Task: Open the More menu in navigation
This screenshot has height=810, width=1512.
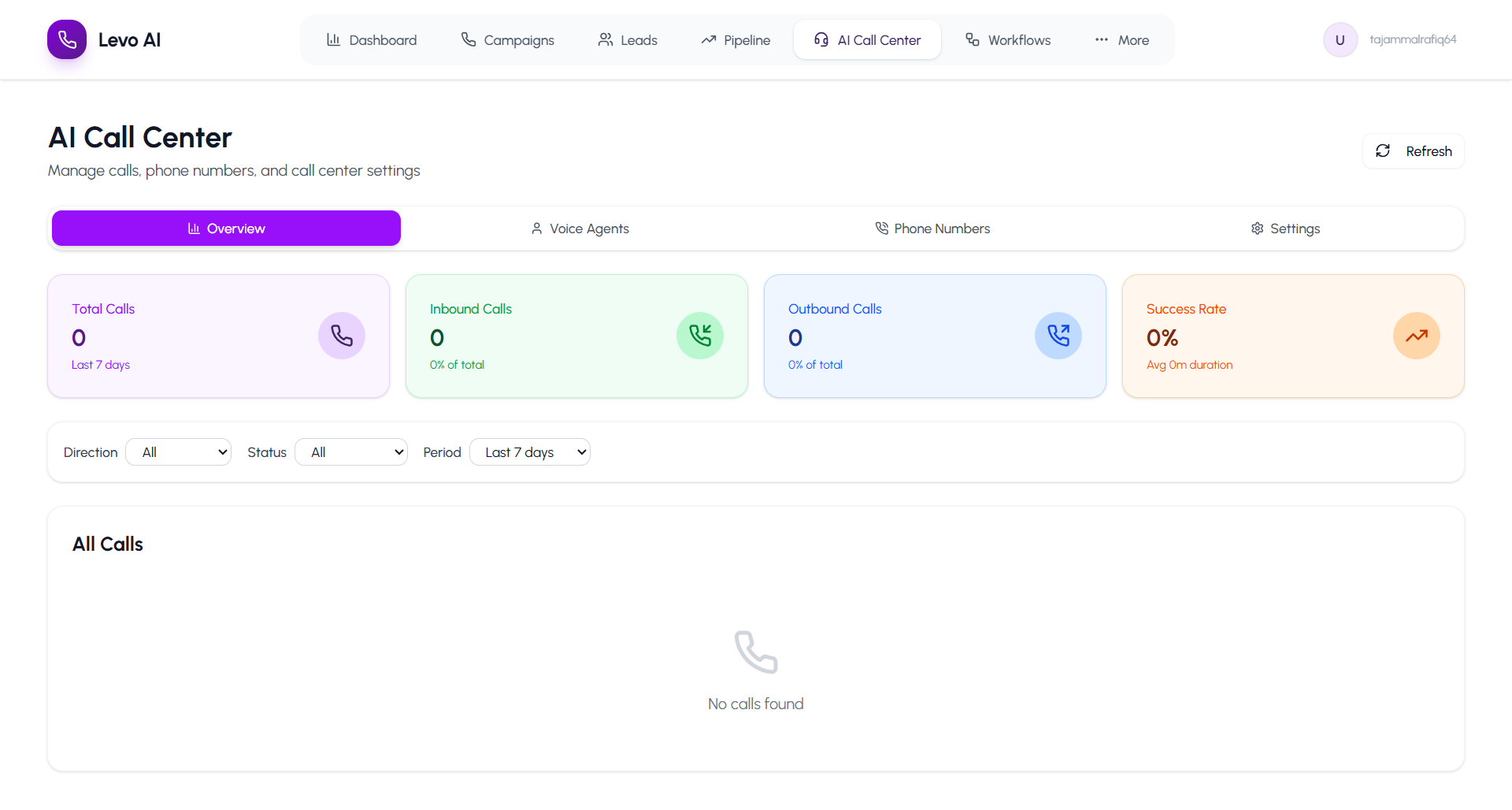Action: 1121,39
